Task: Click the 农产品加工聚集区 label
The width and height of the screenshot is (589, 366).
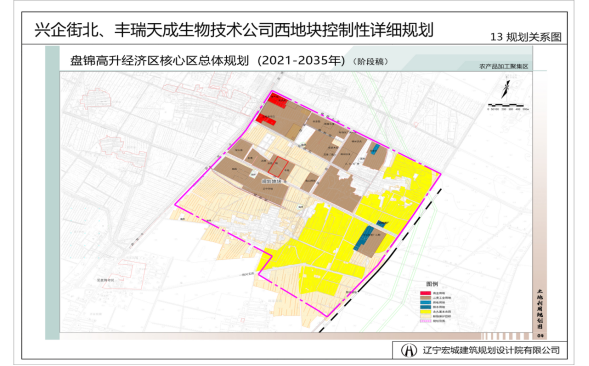Action: coord(503,67)
